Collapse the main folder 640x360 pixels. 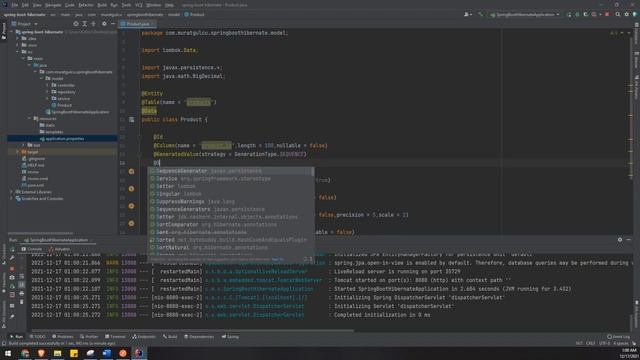pos(24,58)
